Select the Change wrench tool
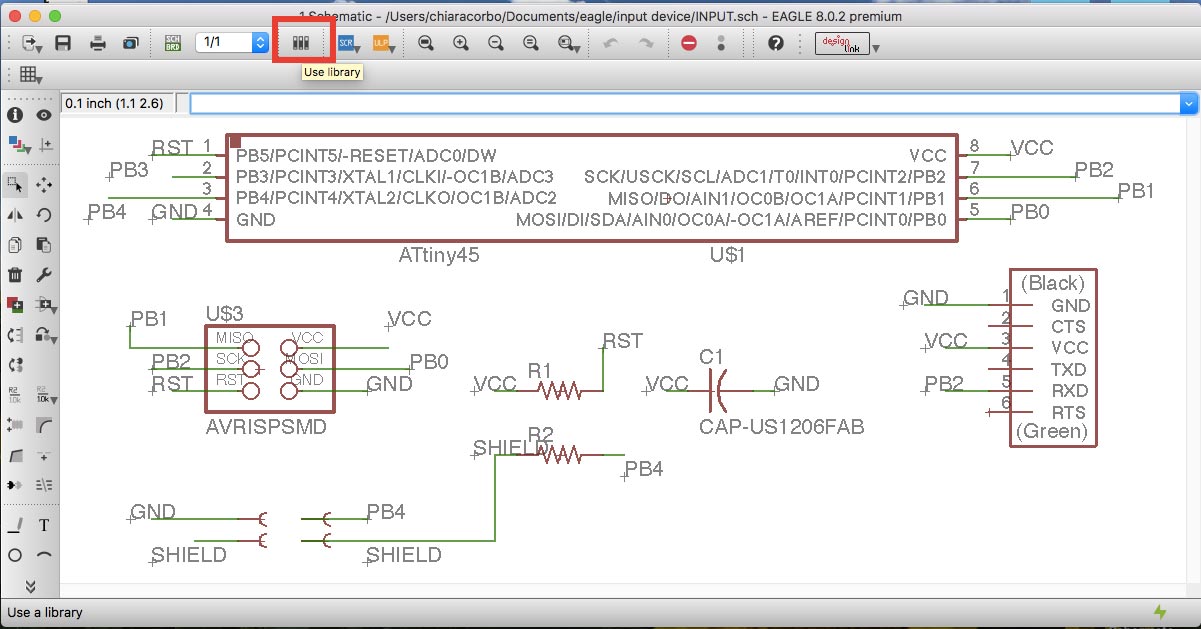 [44, 275]
